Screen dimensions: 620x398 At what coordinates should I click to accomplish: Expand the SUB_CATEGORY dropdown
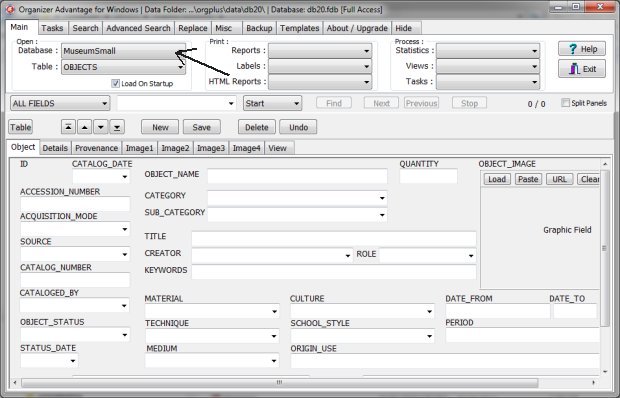click(382, 215)
